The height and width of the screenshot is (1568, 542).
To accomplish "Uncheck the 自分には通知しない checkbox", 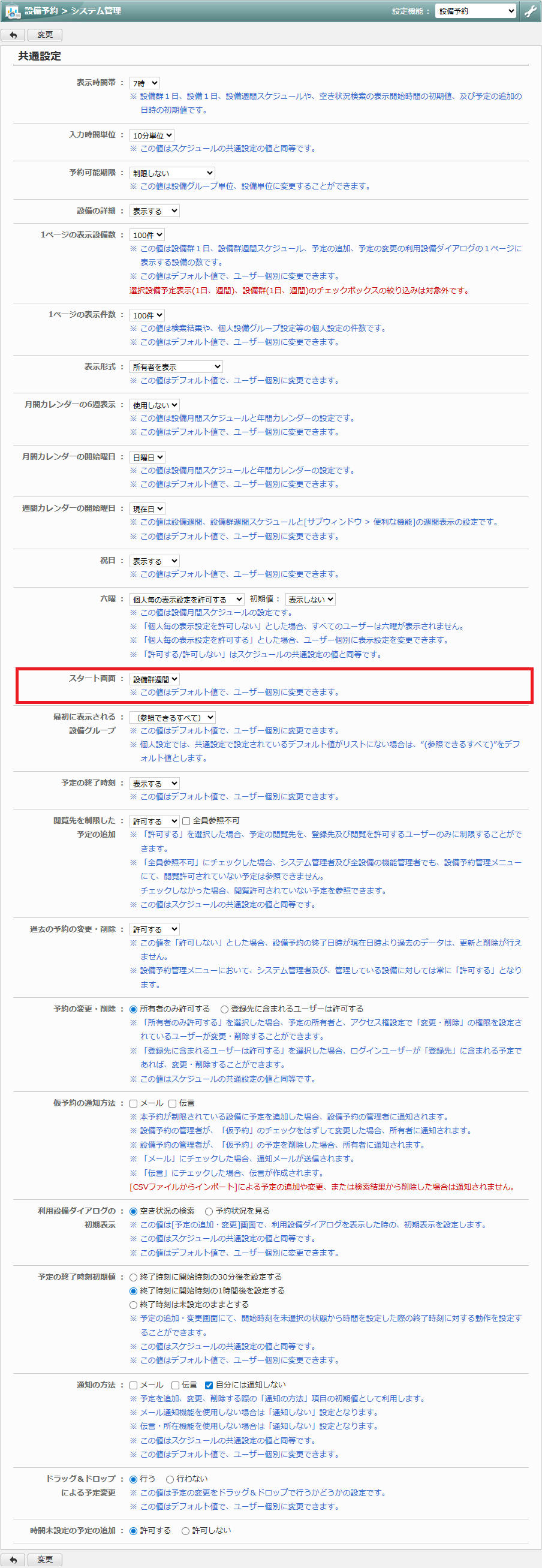I will click(209, 1385).
